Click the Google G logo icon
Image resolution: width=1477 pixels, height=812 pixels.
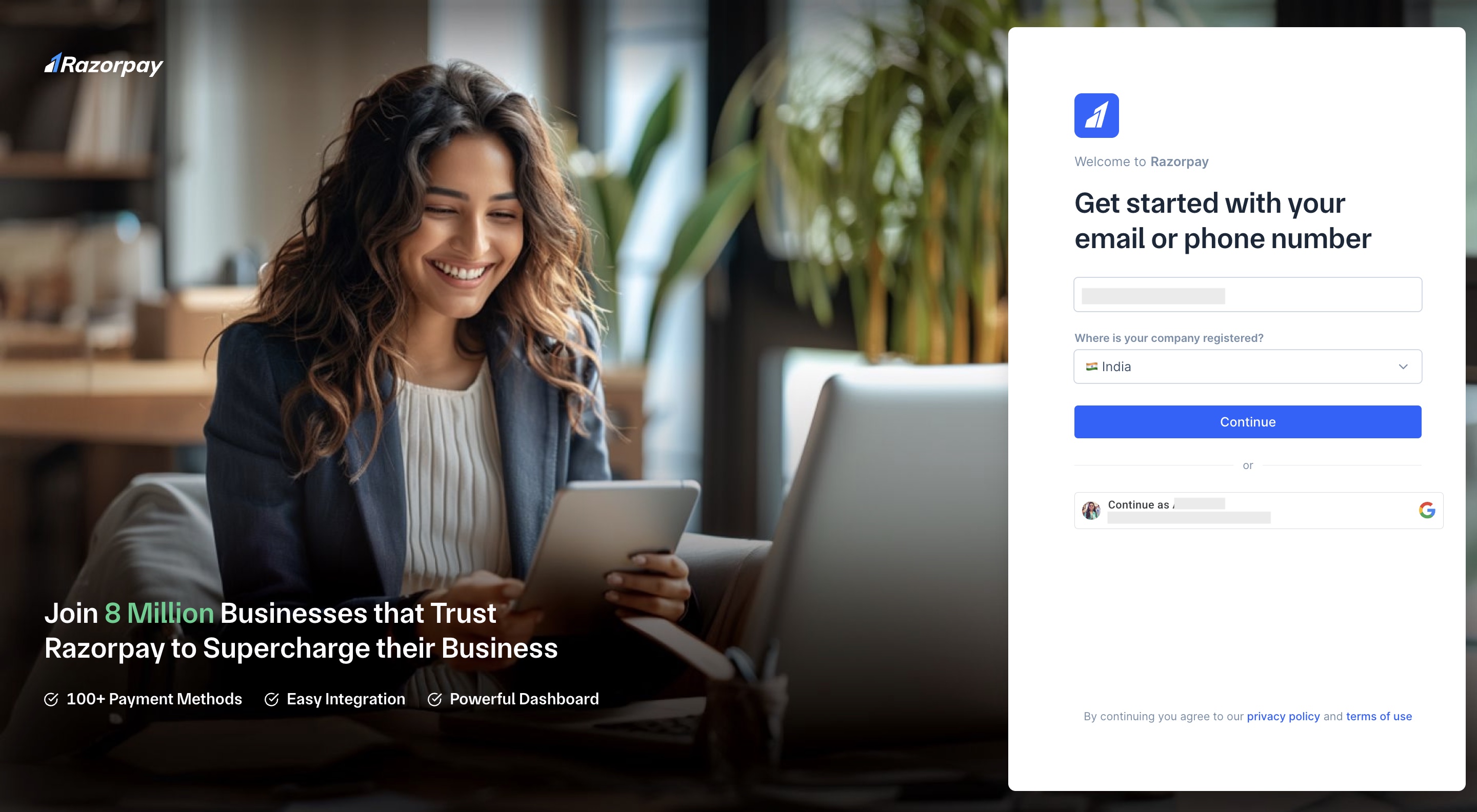pos(1427,510)
